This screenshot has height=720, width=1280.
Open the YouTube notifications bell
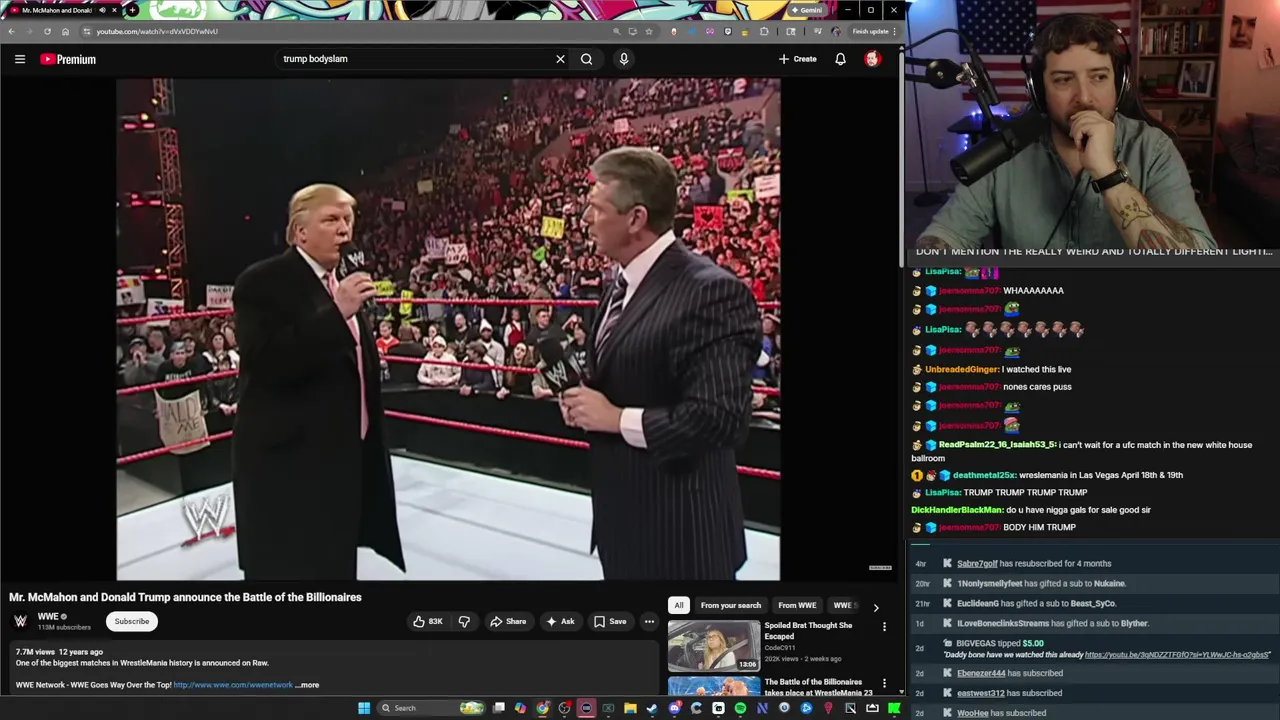840,59
